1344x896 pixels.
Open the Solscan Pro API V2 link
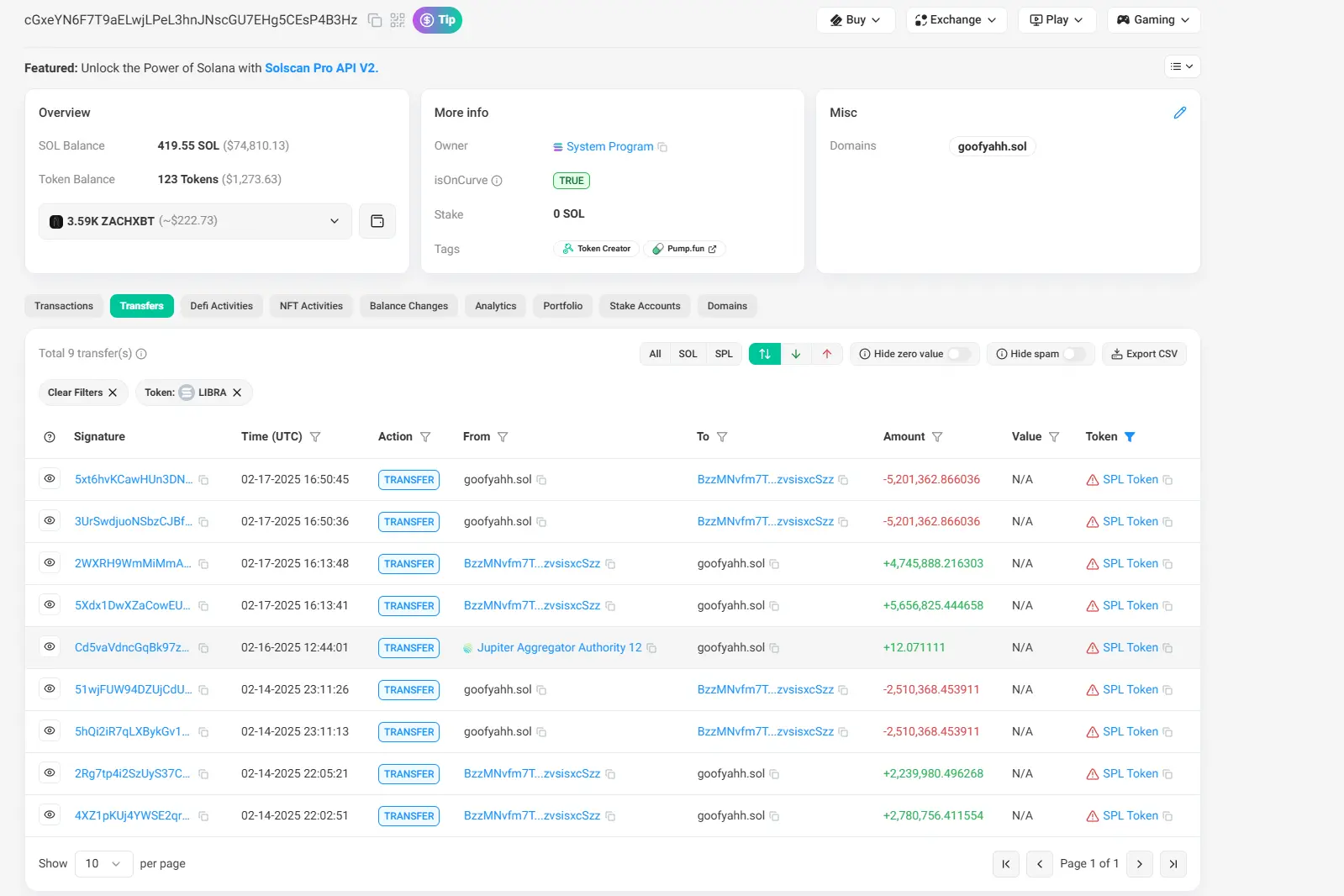321,68
